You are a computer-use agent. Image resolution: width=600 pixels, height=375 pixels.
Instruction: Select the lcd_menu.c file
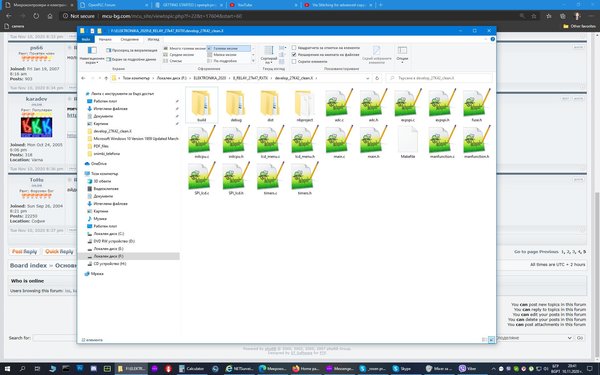tap(270, 141)
